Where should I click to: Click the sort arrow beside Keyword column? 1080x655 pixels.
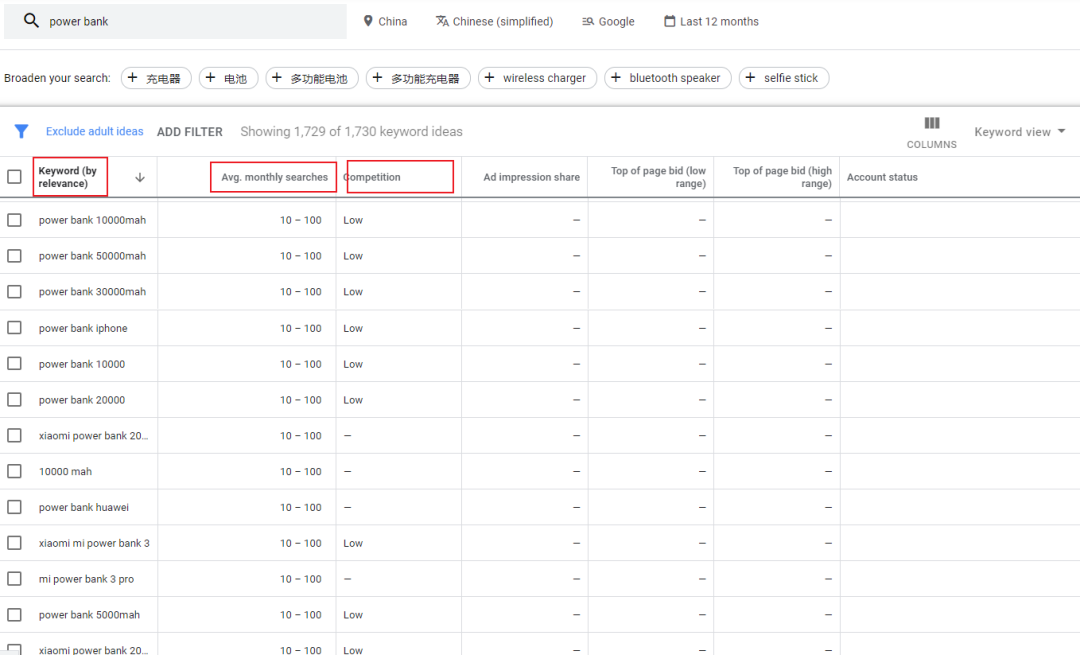(x=140, y=177)
